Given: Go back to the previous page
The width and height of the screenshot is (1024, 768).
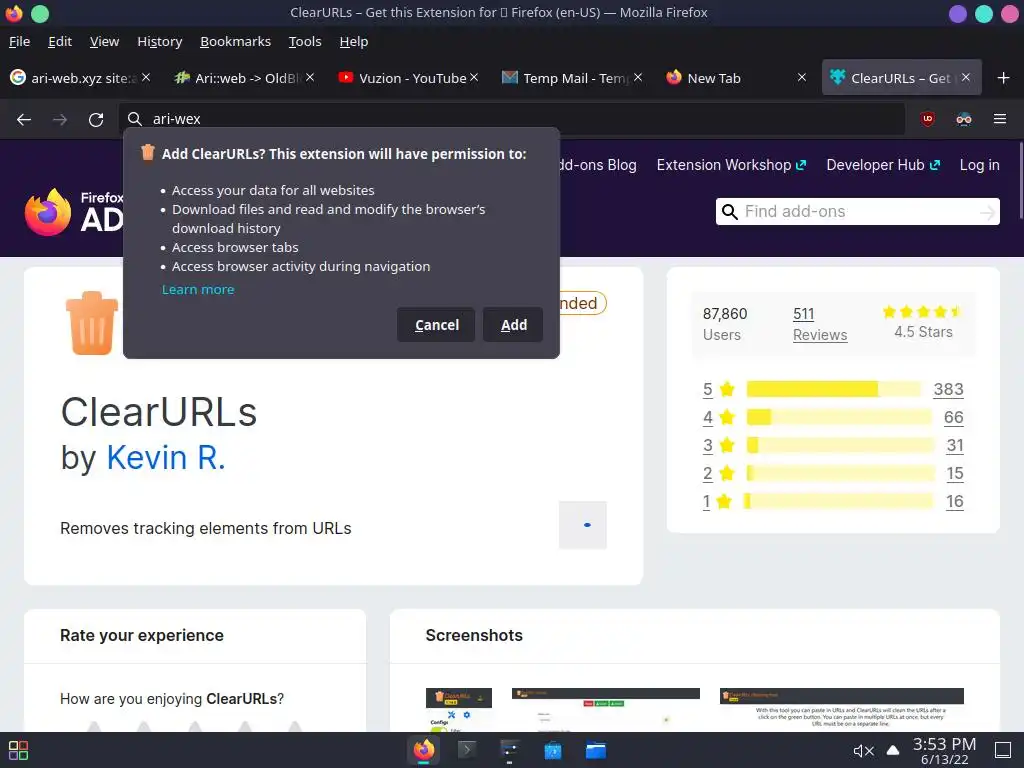Looking at the screenshot, I should click(24, 120).
